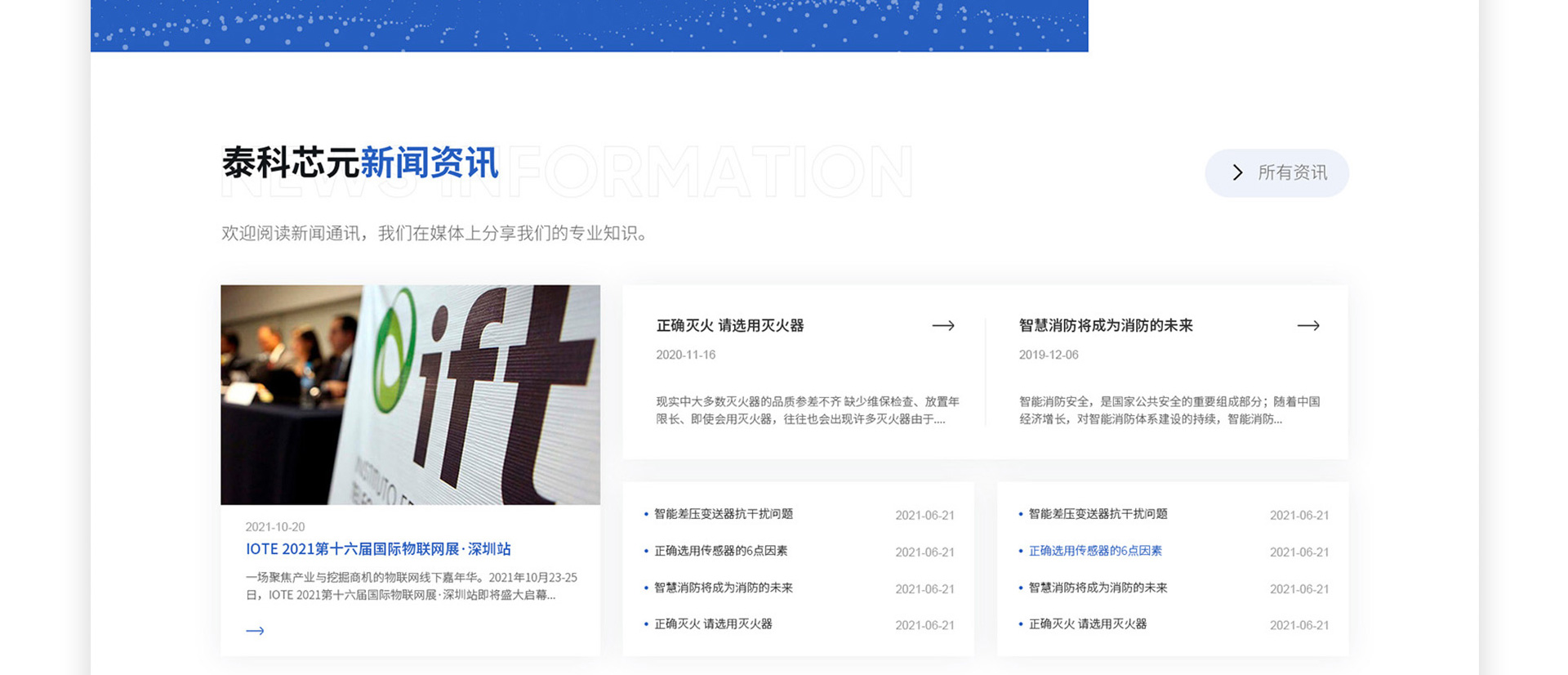Select the blue highlighted 正确选用传感器的6点因素 link

pyautogui.click(x=1095, y=551)
